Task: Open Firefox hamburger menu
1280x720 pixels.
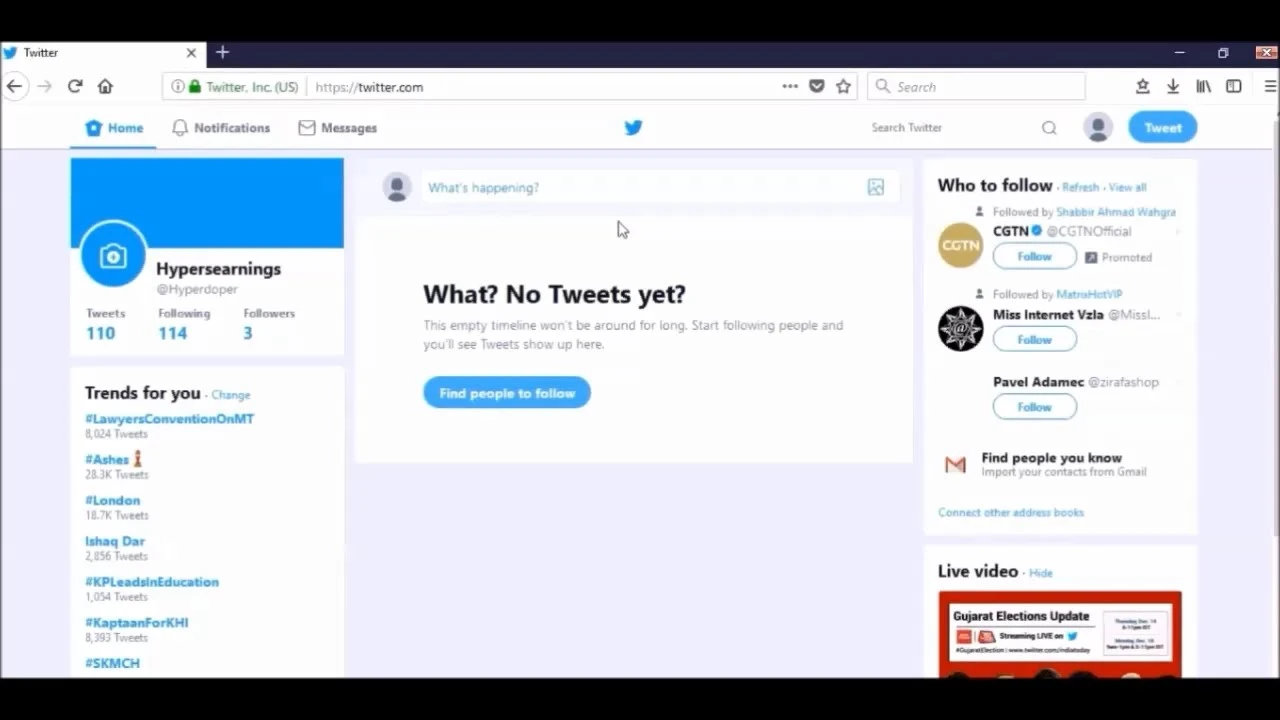Action: pos(1270,87)
